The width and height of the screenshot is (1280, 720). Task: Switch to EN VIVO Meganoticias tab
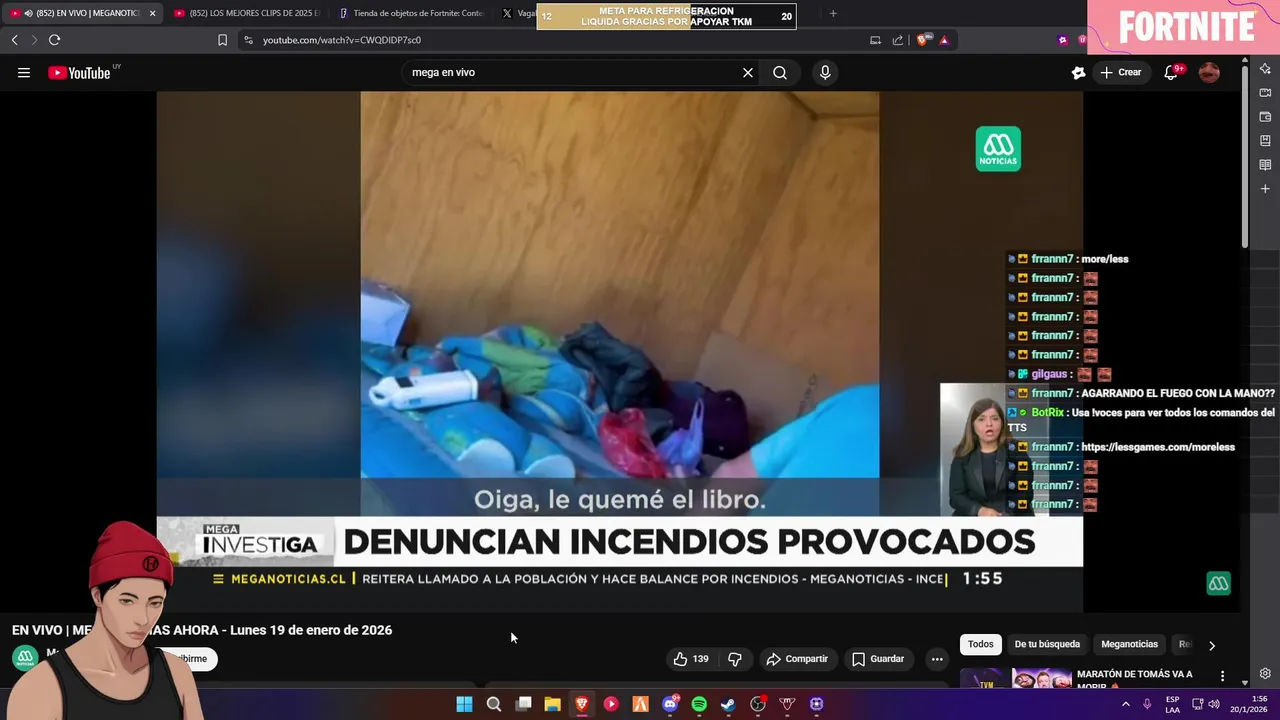tap(82, 13)
